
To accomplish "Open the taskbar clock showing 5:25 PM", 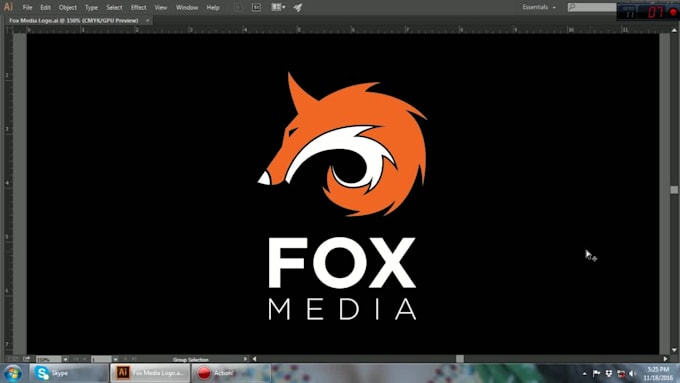I will point(658,373).
